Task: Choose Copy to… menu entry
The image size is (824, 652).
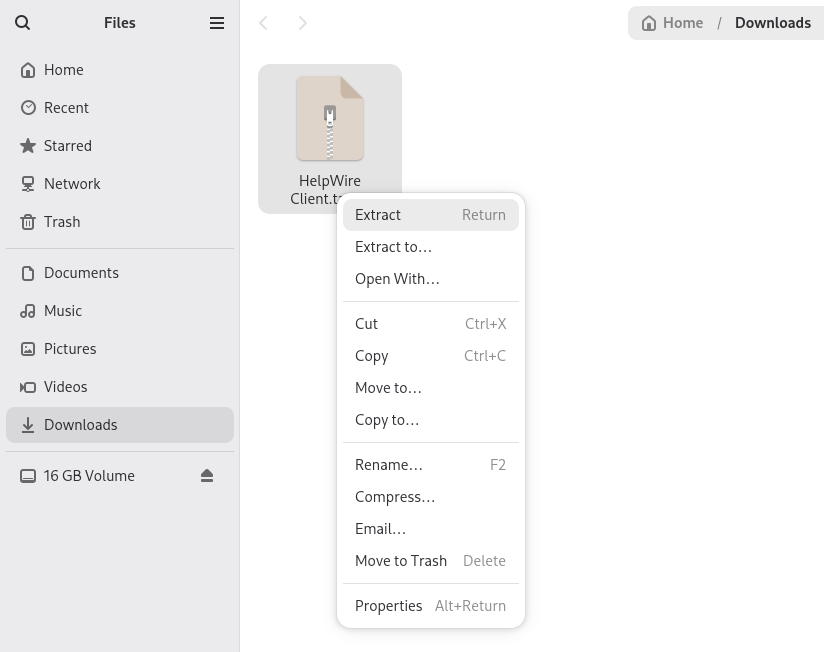Action: point(431,420)
